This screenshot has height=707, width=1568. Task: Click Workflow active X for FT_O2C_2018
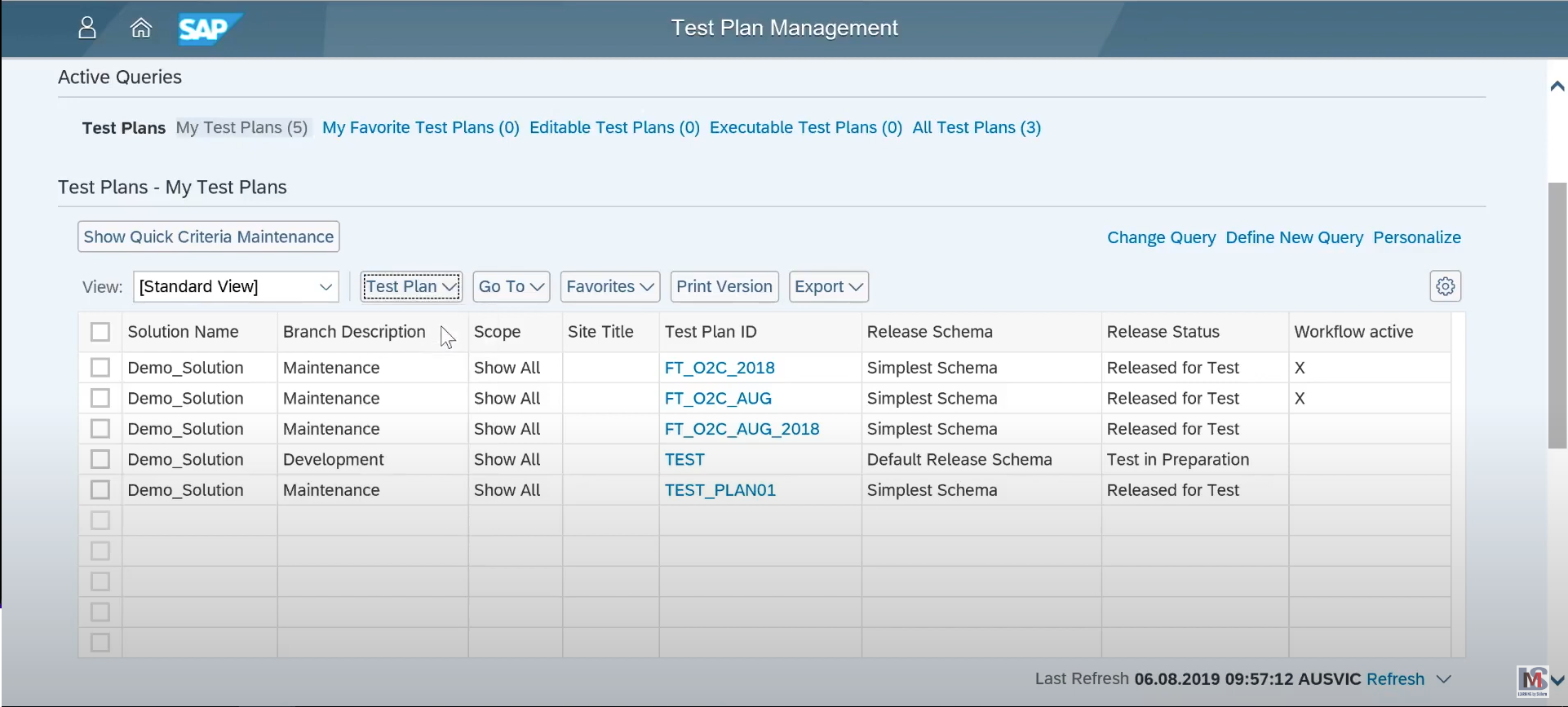coord(1300,368)
